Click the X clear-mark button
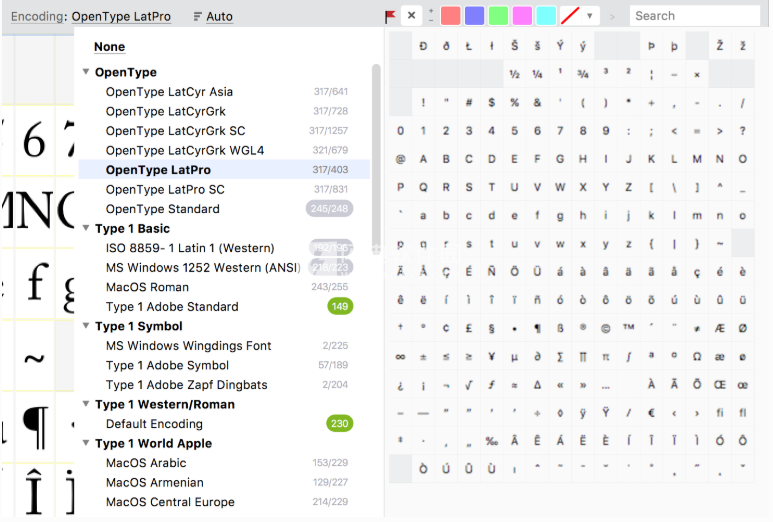 412,16
